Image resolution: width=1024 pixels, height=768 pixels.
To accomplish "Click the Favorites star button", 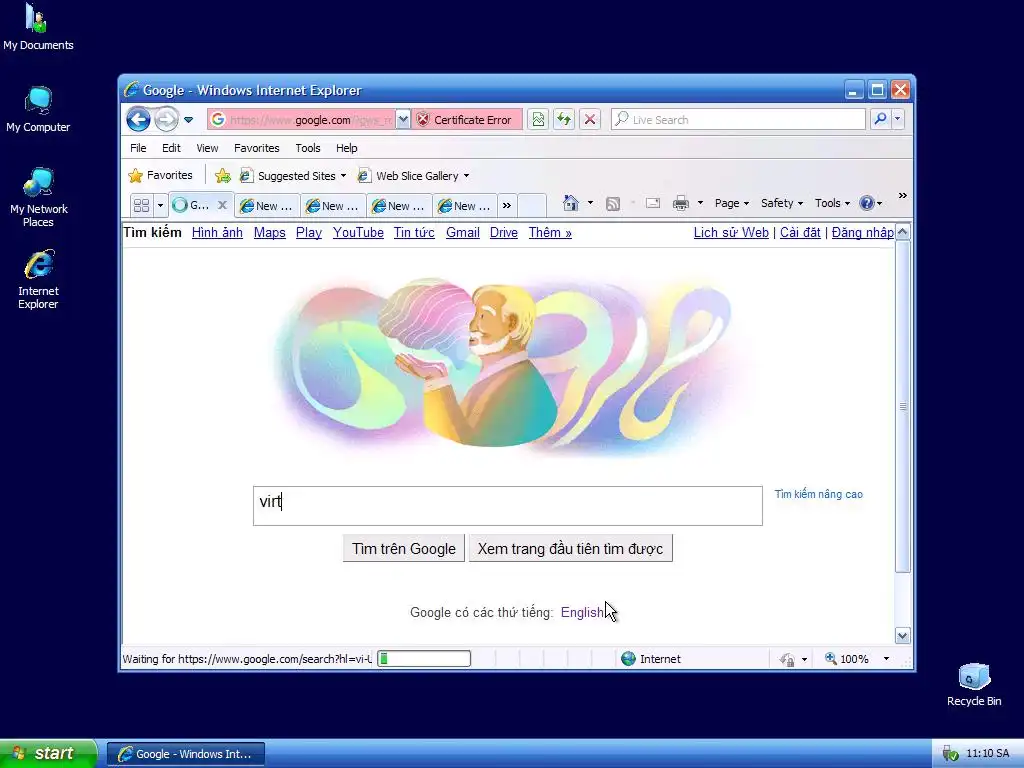I will (161, 175).
